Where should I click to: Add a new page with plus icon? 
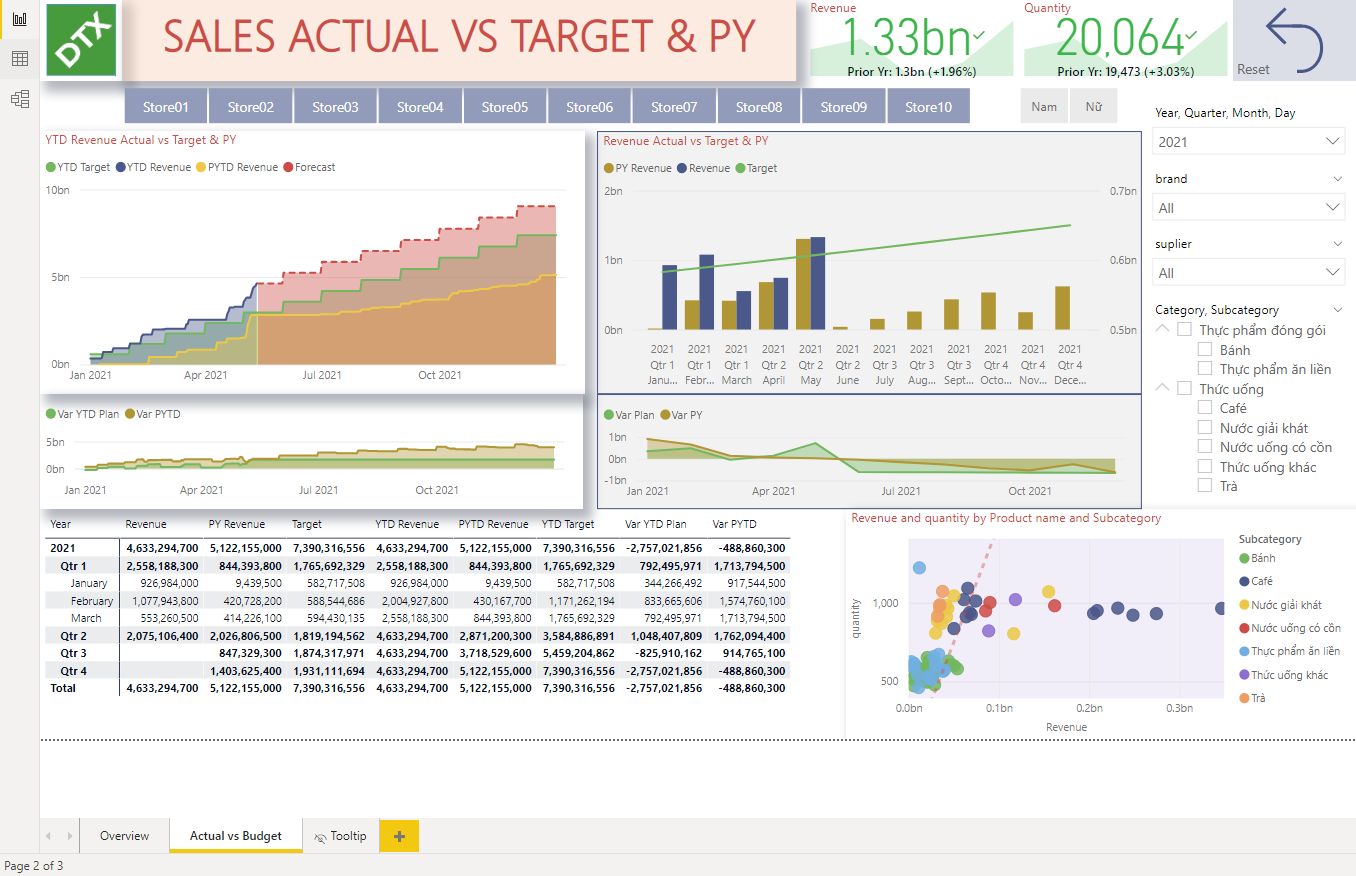click(x=399, y=836)
